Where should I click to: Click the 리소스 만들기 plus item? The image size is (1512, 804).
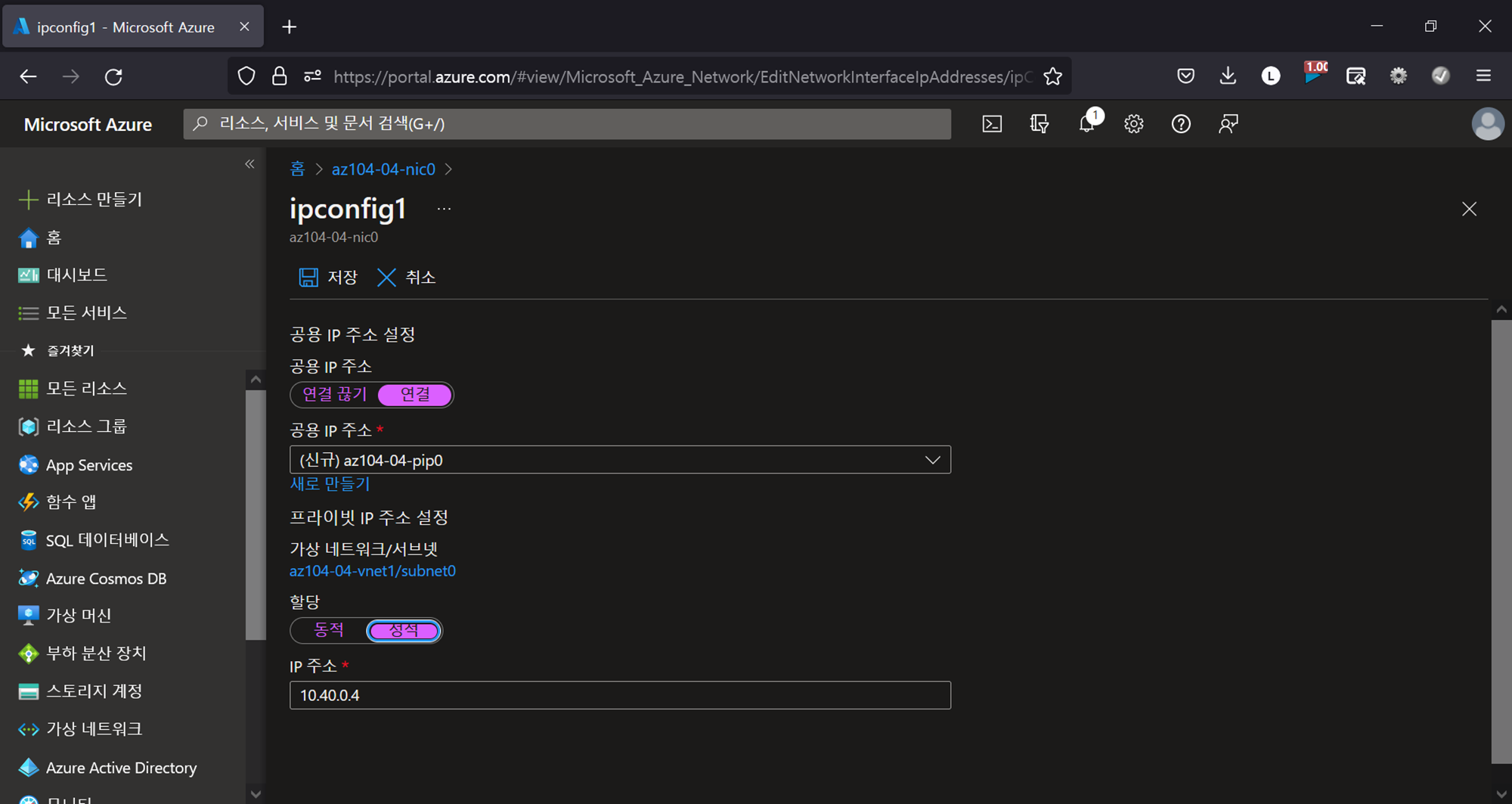point(80,199)
